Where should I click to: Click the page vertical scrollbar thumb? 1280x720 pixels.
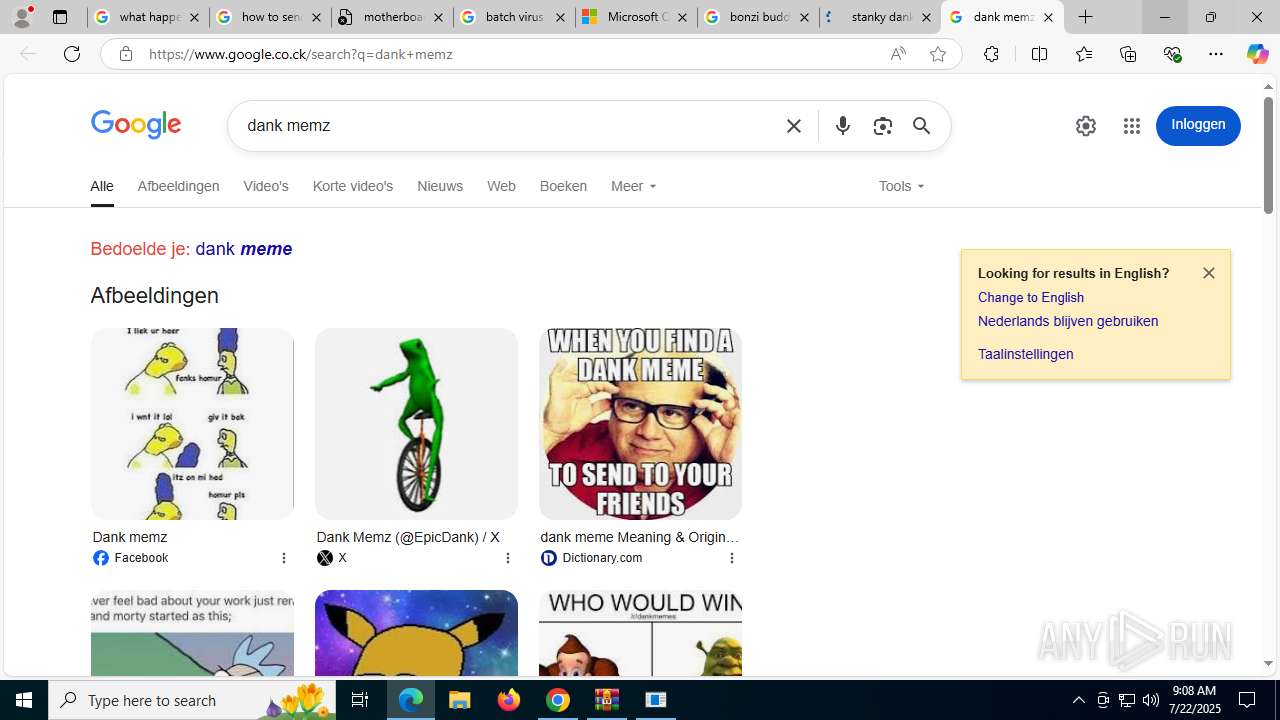(x=1268, y=156)
